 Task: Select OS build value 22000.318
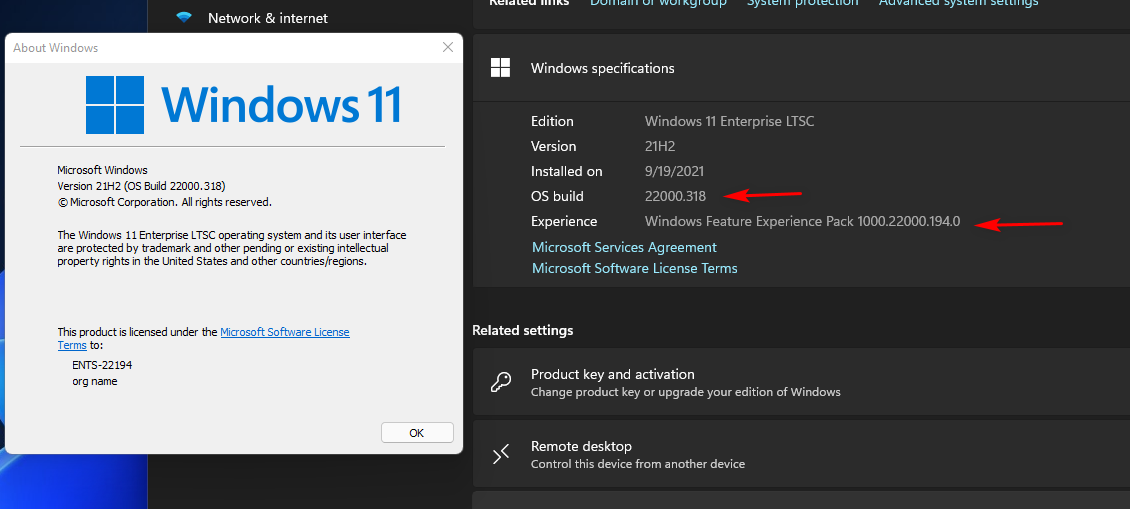click(x=675, y=196)
